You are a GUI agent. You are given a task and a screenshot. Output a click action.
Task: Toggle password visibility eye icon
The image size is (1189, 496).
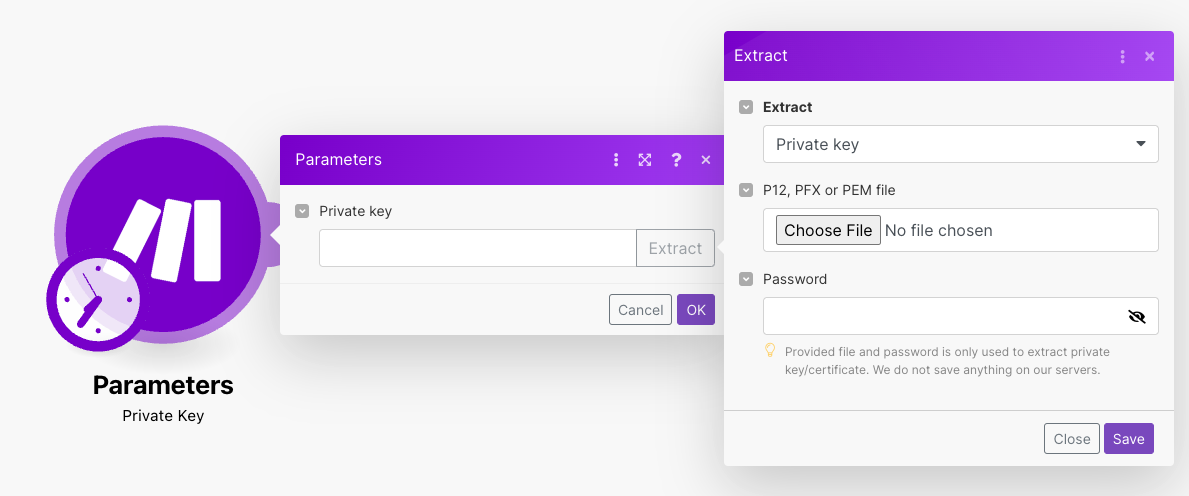1136,316
